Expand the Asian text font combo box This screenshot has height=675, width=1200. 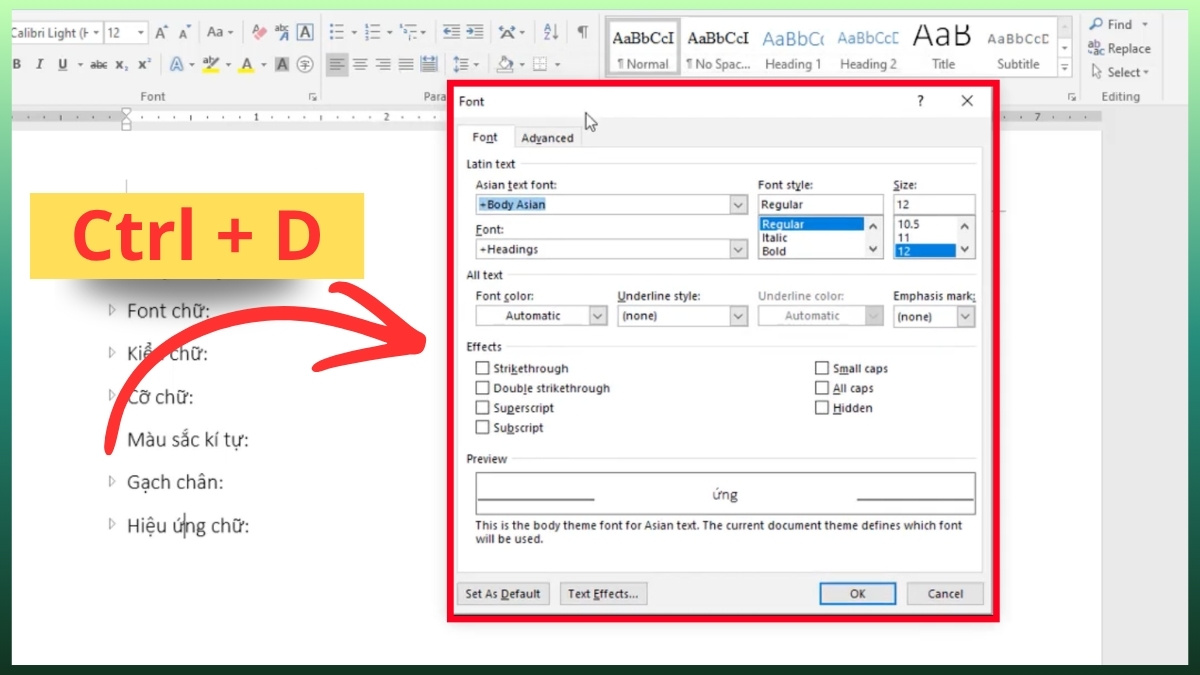pos(738,205)
